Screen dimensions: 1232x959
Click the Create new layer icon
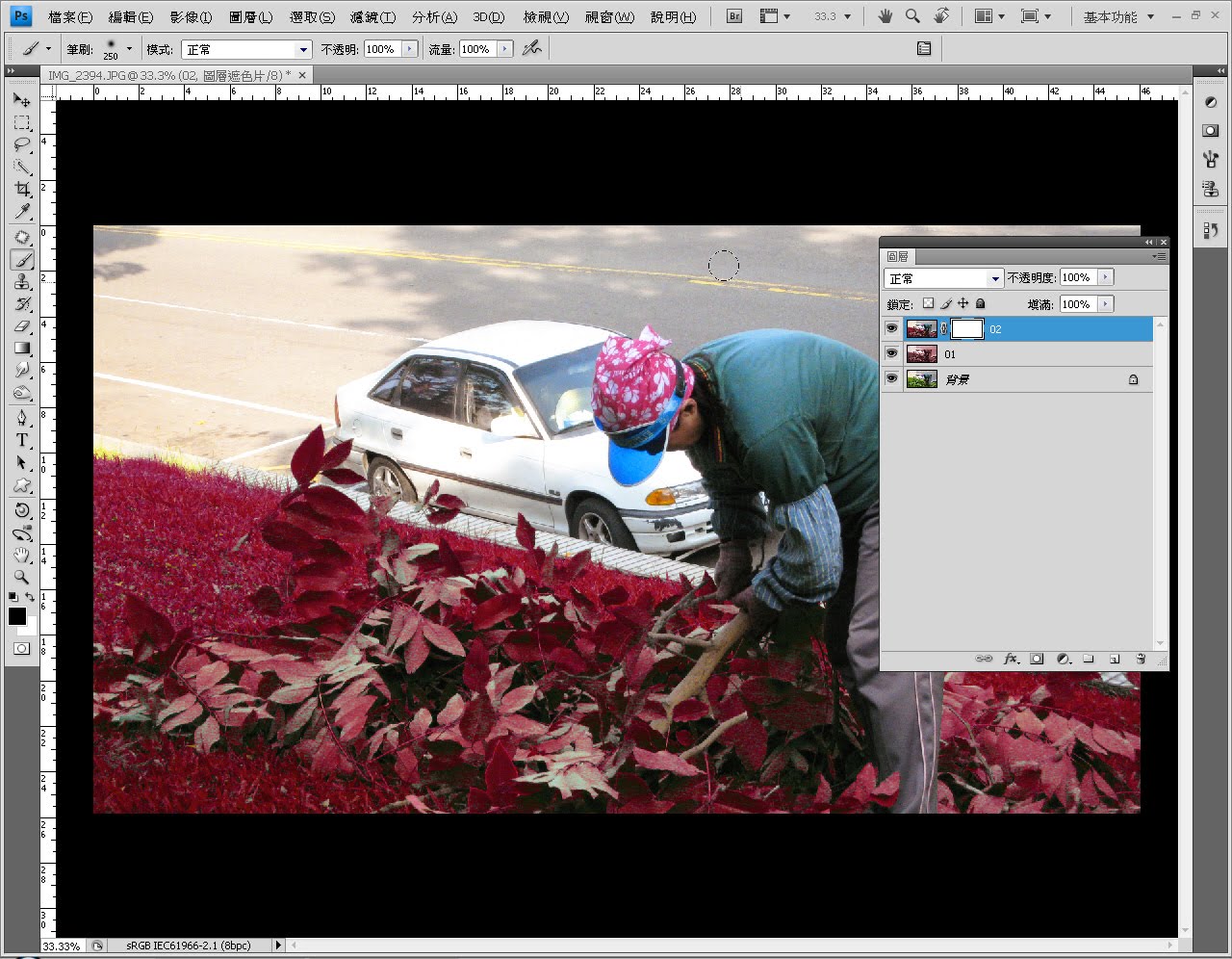tap(1115, 659)
